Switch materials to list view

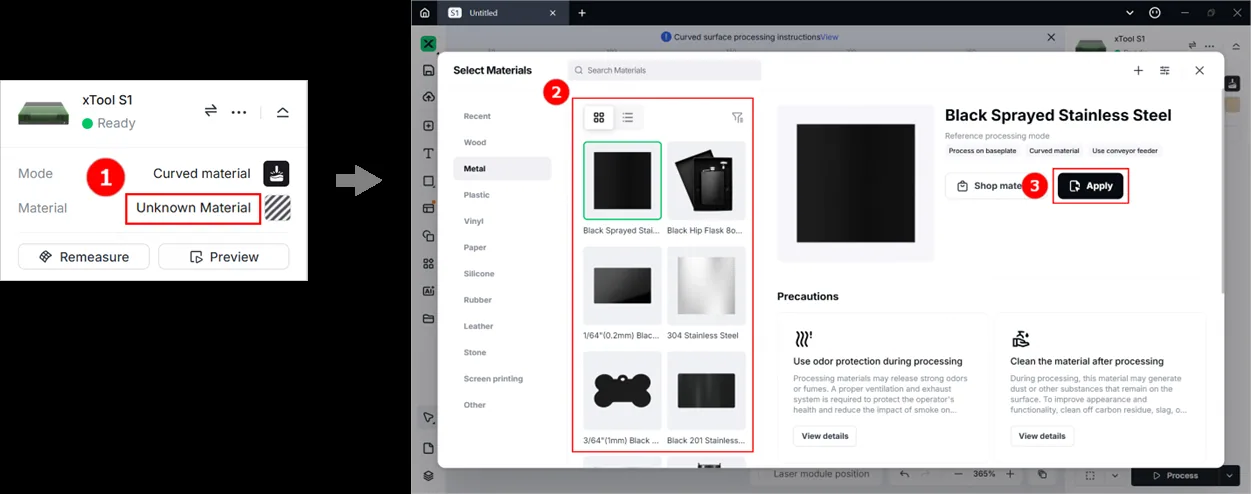(627, 117)
